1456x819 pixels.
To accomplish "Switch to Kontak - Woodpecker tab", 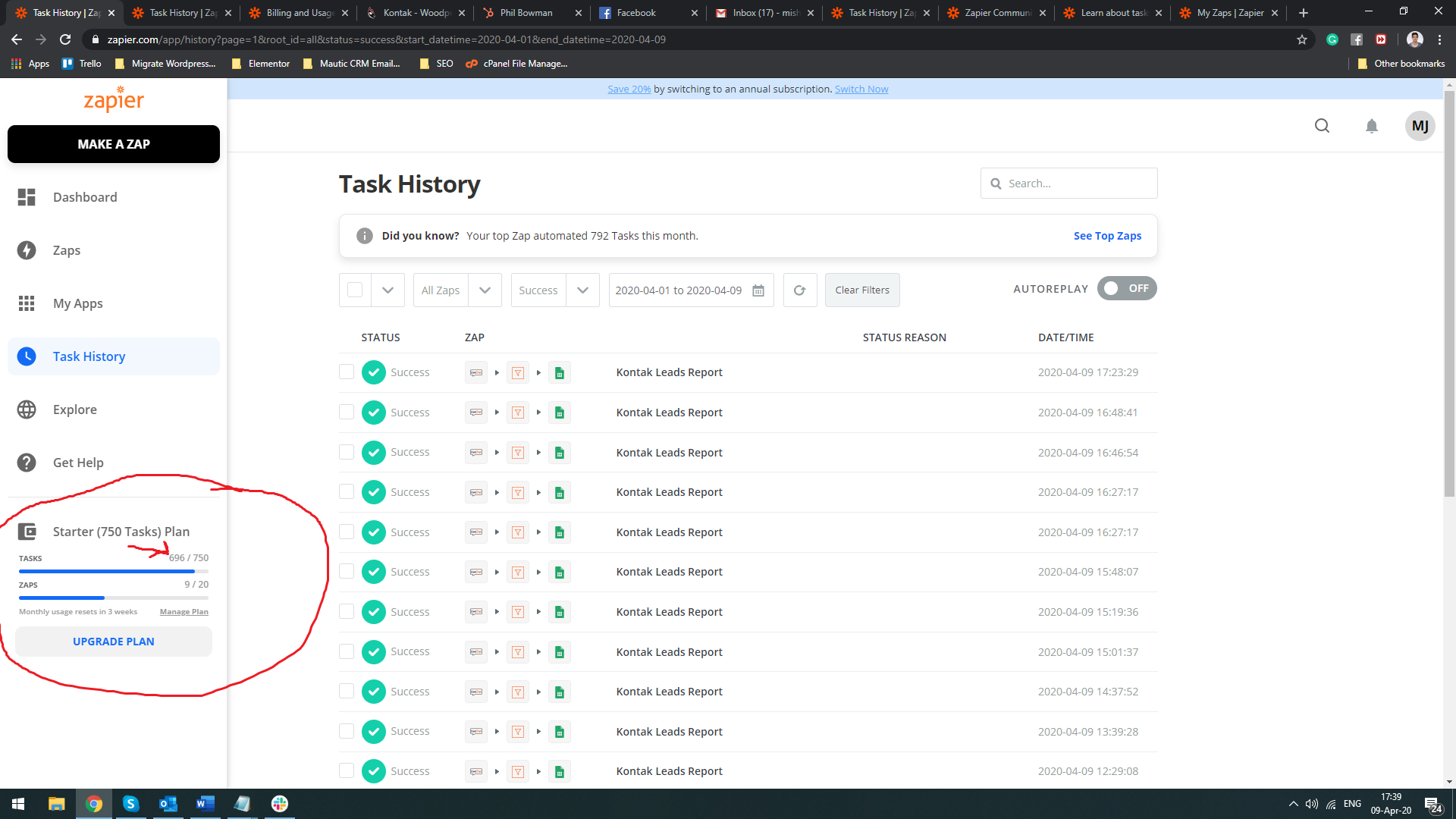I will coord(416,13).
